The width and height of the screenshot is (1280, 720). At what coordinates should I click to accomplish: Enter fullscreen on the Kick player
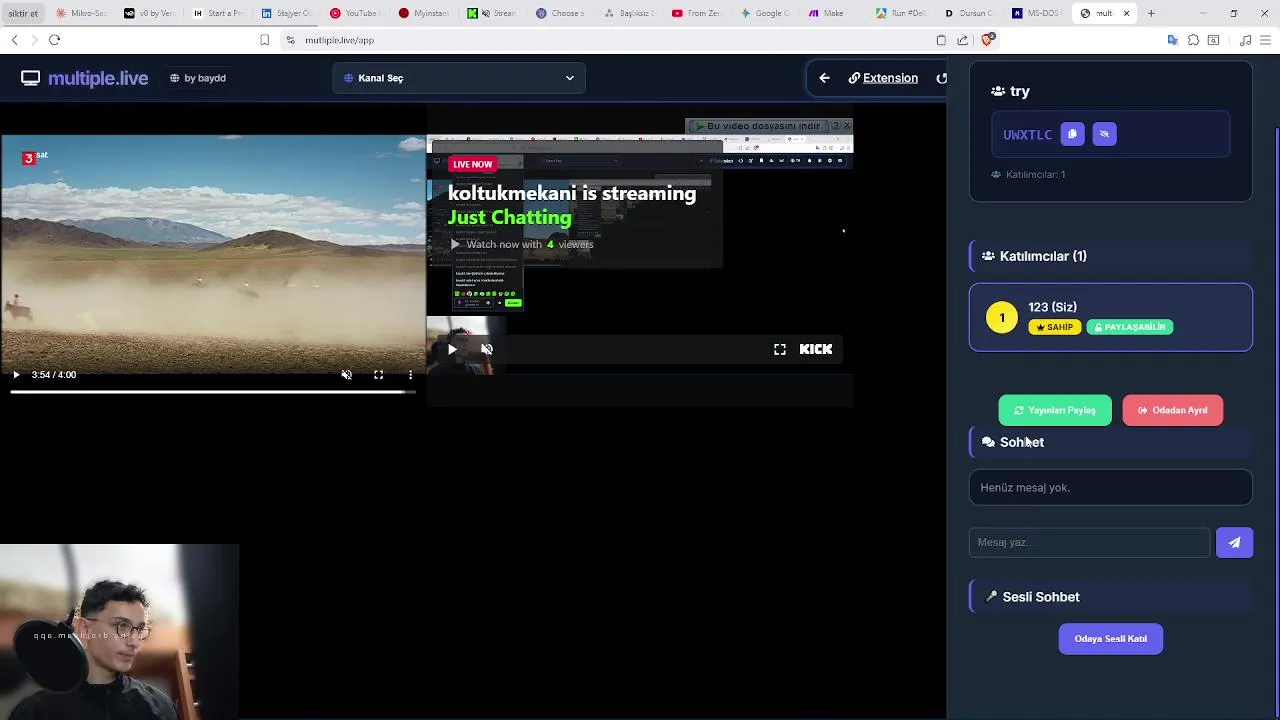pyautogui.click(x=780, y=349)
